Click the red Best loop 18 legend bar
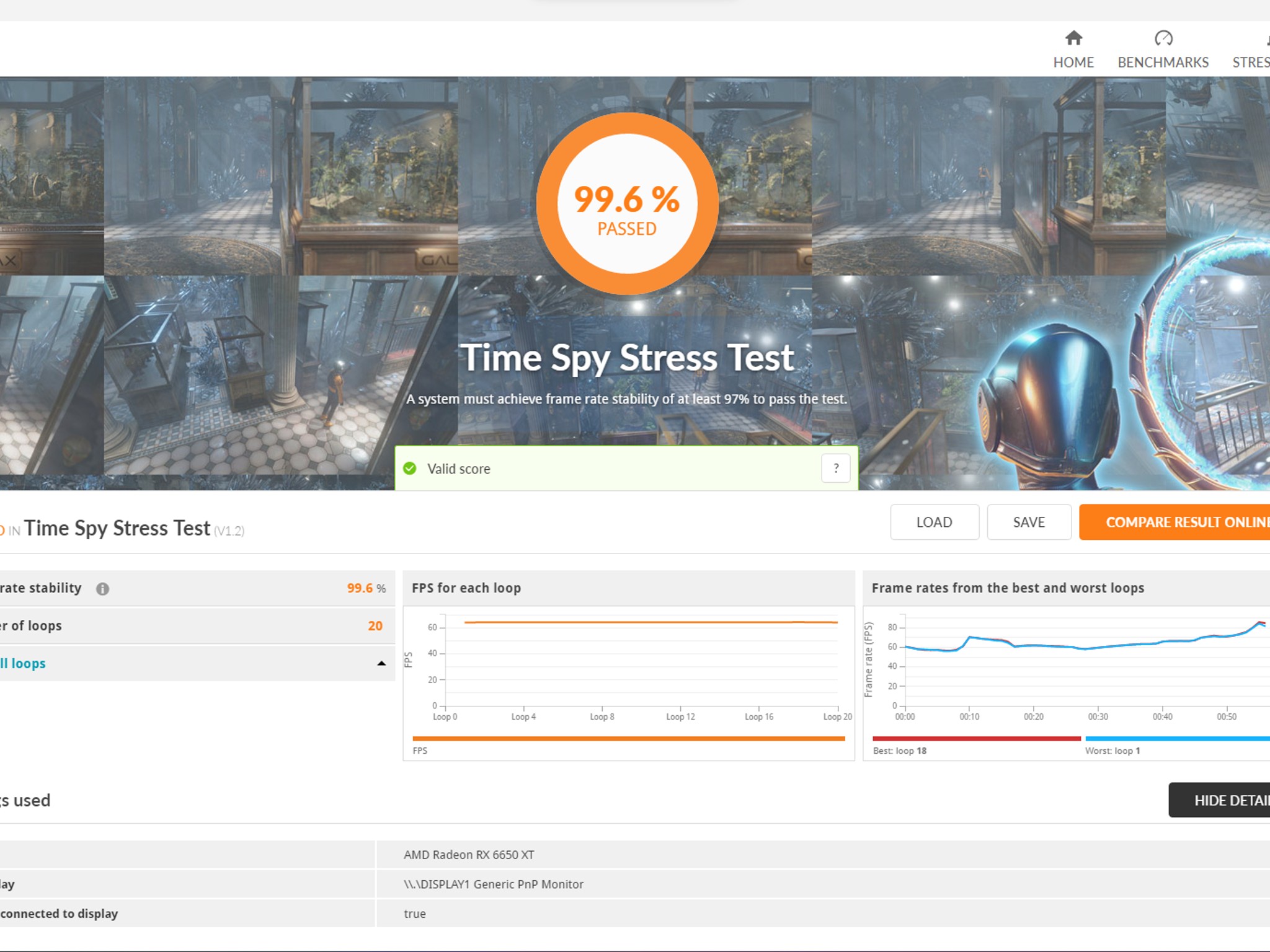This screenshot has height=952, width=1270. pyautogui.click(x=977, y=738)
